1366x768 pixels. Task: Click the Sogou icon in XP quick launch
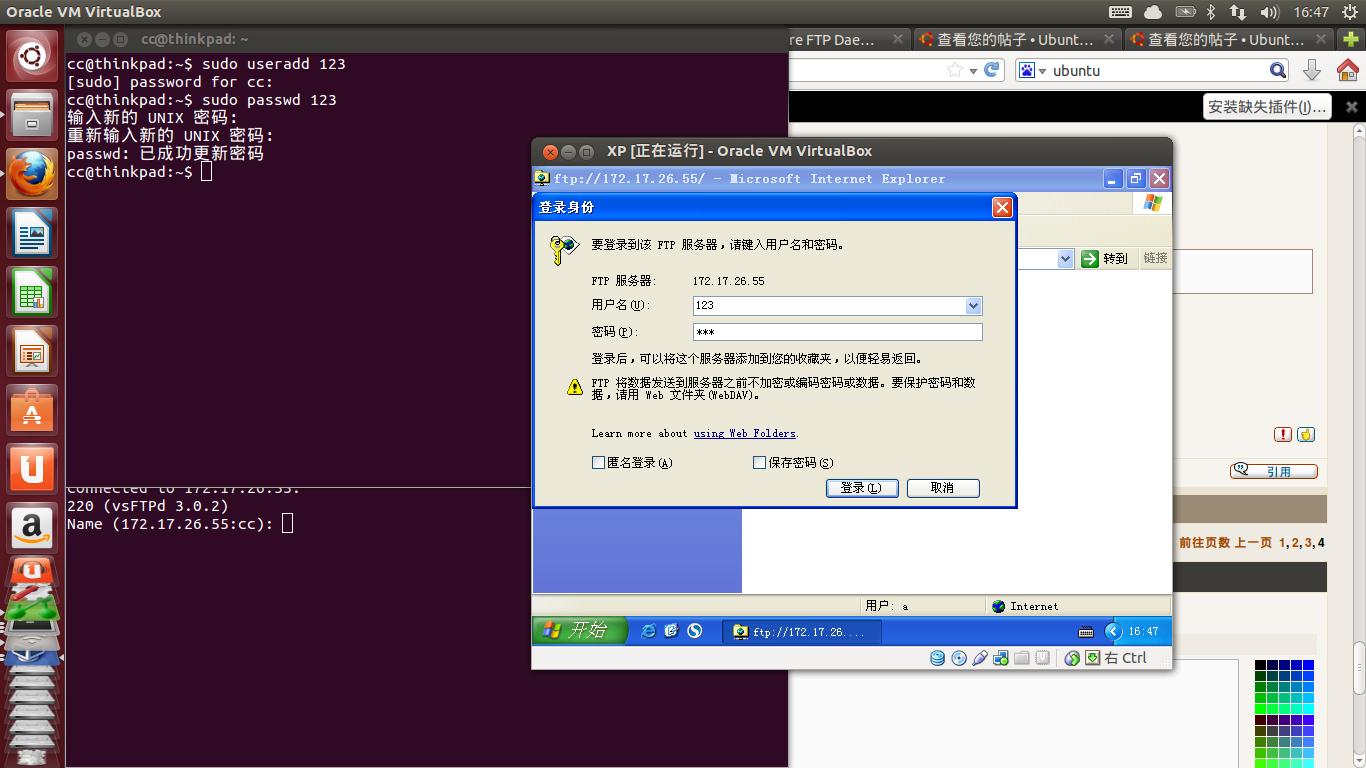point(694,631)
